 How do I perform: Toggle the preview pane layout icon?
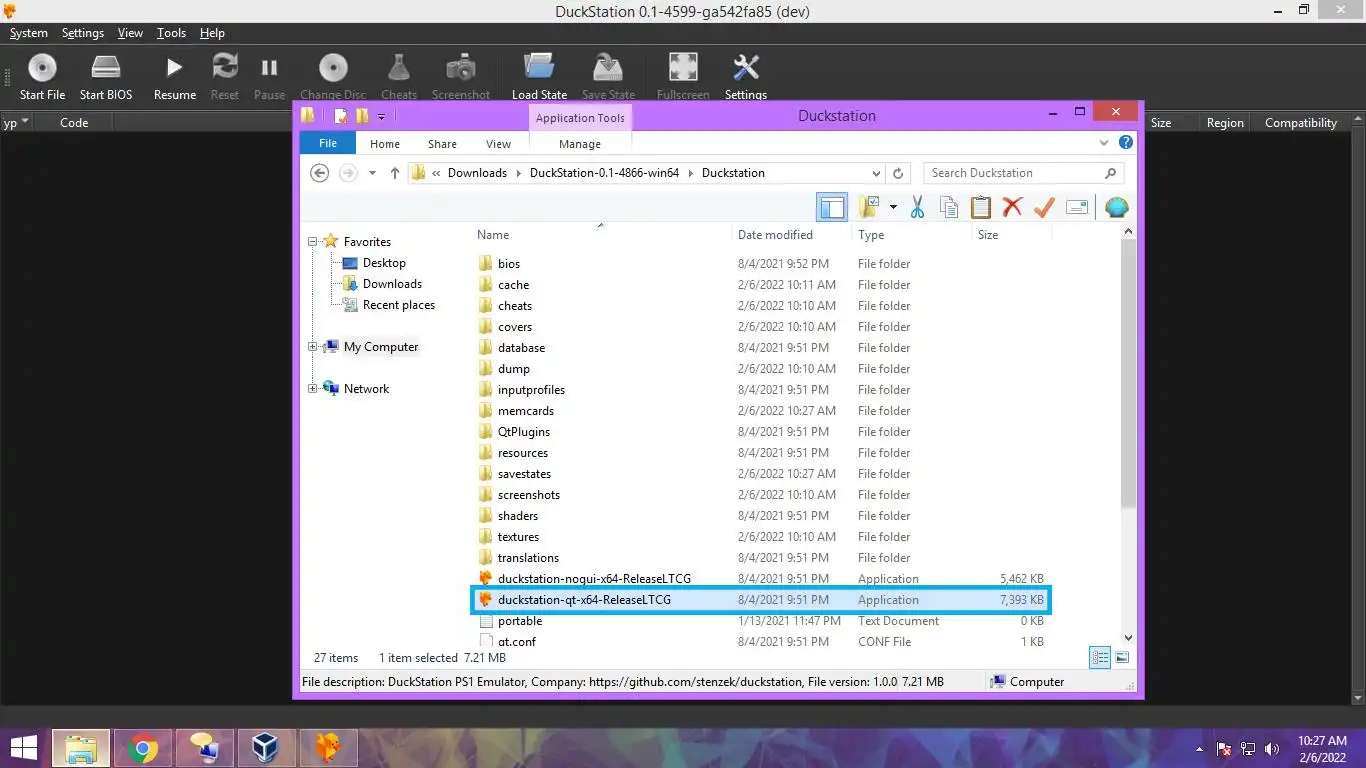tap(832, 207)
